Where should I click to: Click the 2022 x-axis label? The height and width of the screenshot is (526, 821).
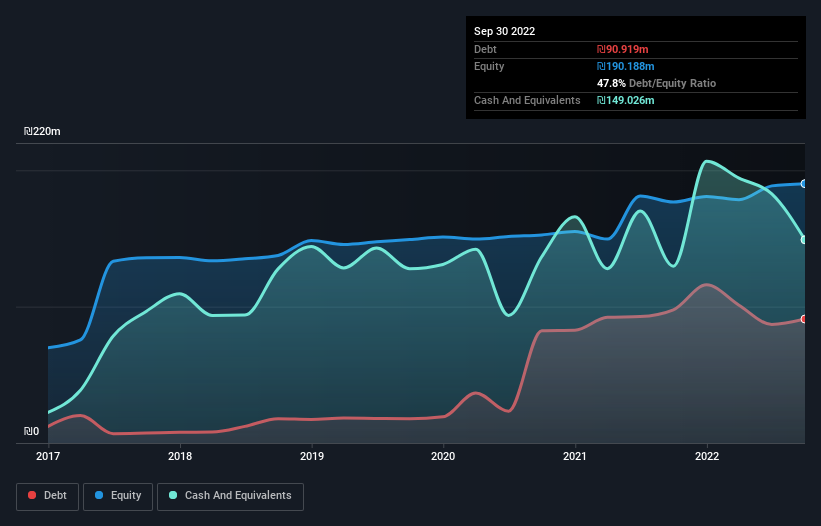(x=707, y=456)
